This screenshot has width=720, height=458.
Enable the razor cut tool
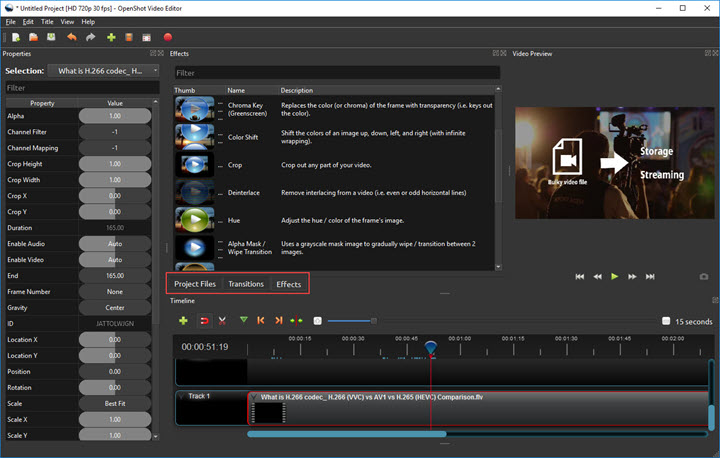222,321
